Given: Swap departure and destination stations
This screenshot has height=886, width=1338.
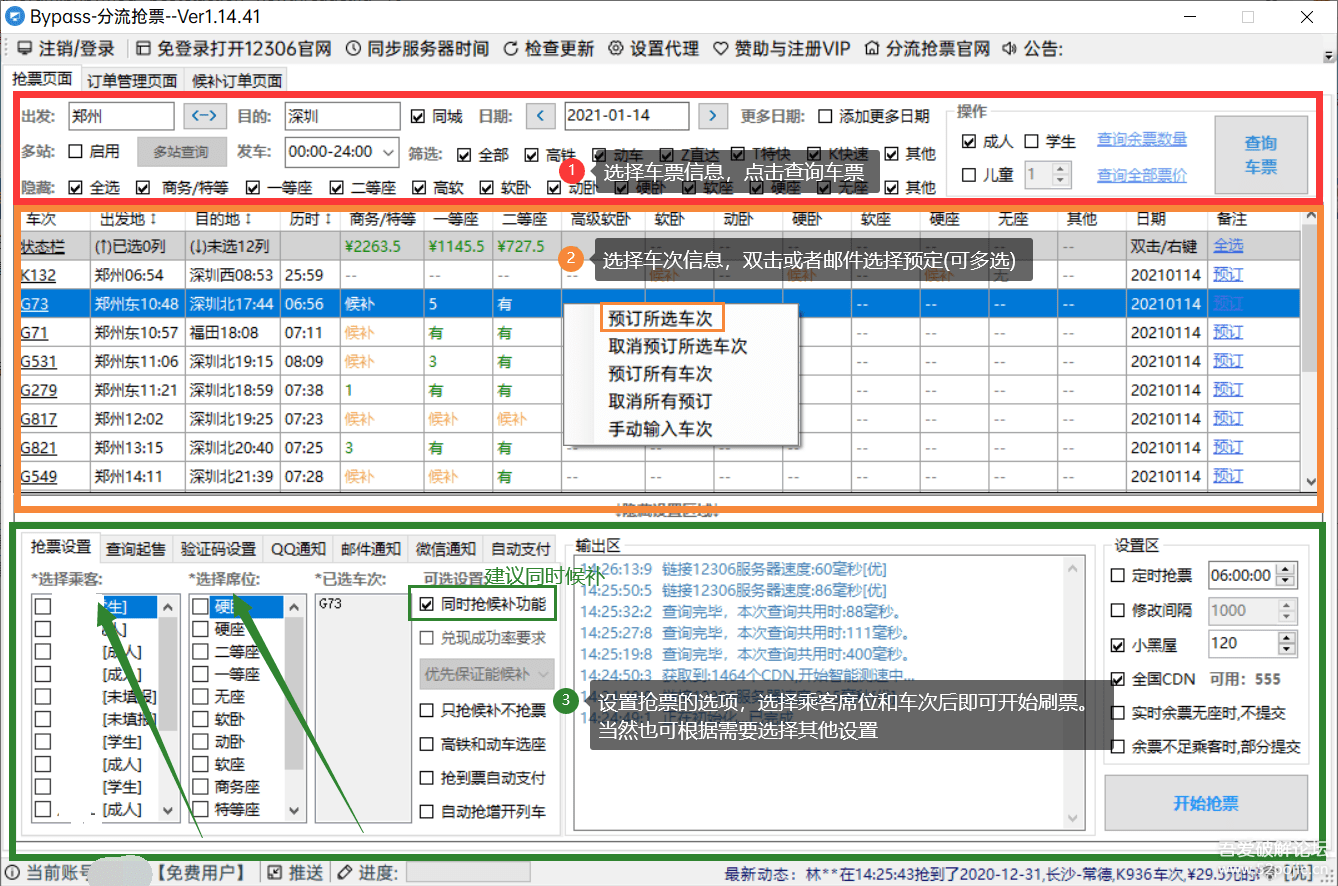Looking at the screenshot, I should point(205,116).
